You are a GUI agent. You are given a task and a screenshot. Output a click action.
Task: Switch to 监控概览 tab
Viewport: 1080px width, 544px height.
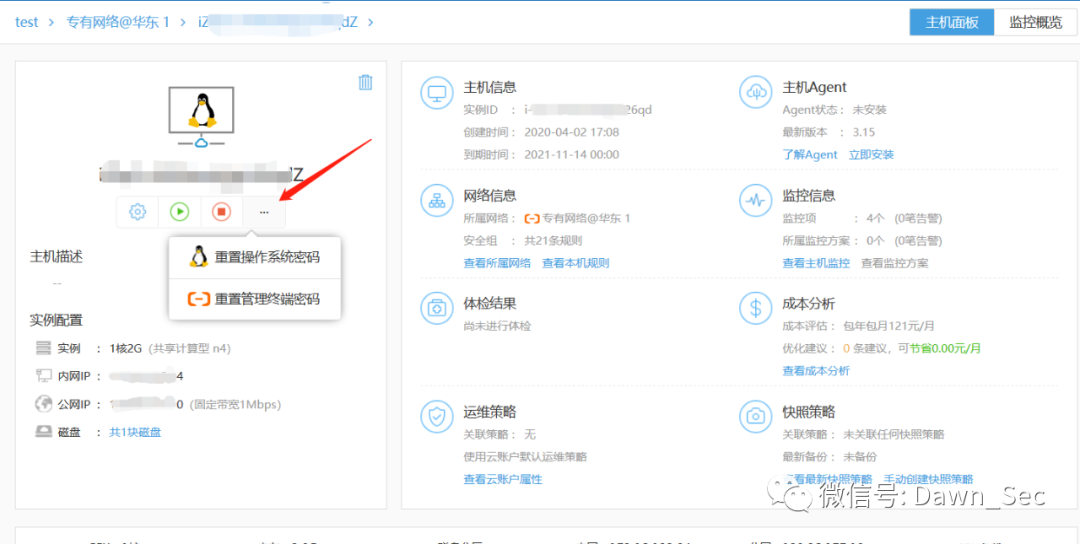[x=1036, y=22]
